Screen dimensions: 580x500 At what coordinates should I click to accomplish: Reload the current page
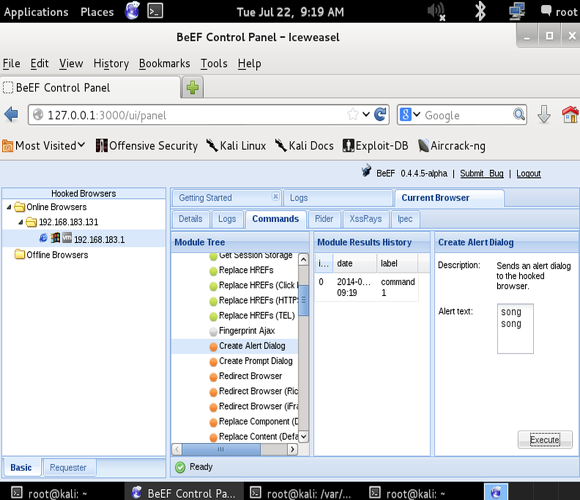(x=380, y=114)
